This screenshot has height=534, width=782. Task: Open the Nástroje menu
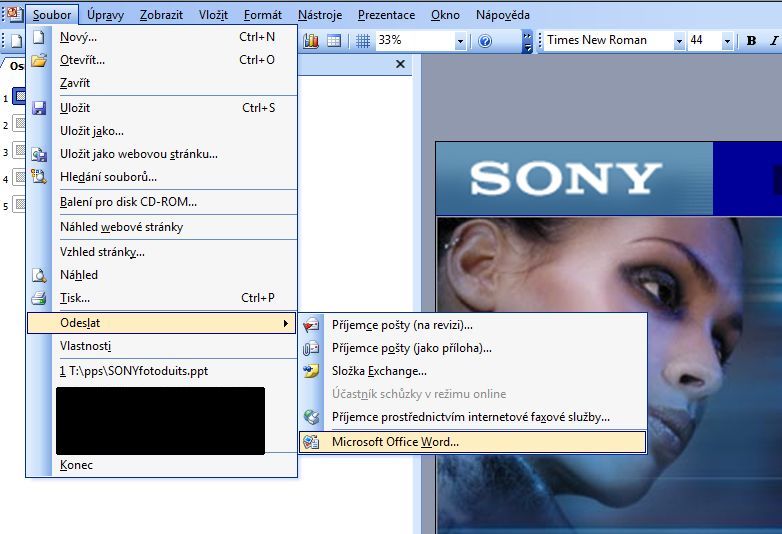tap(320, 15)
